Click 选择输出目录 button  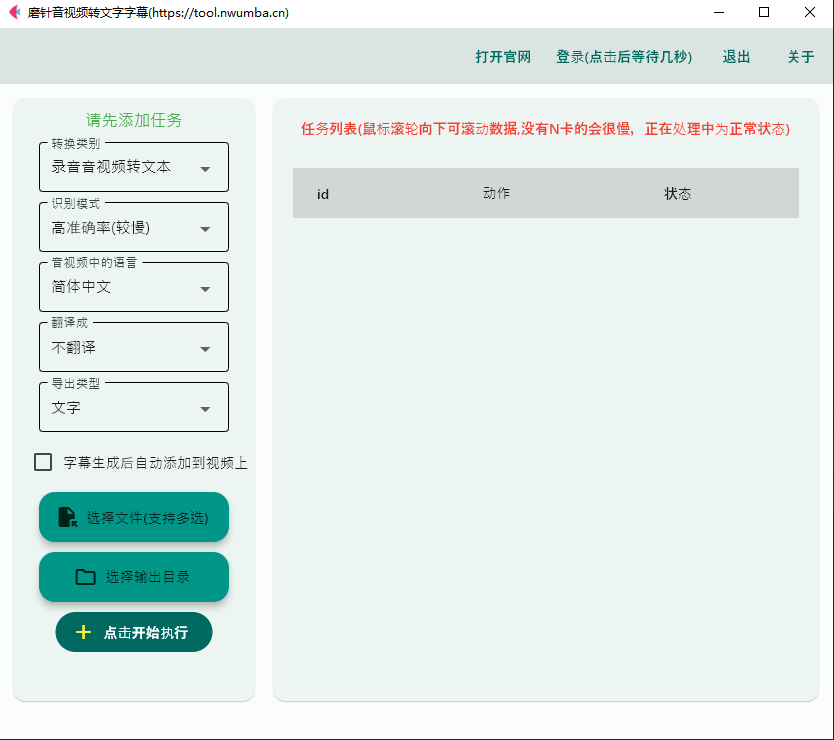tap(134, 577)
